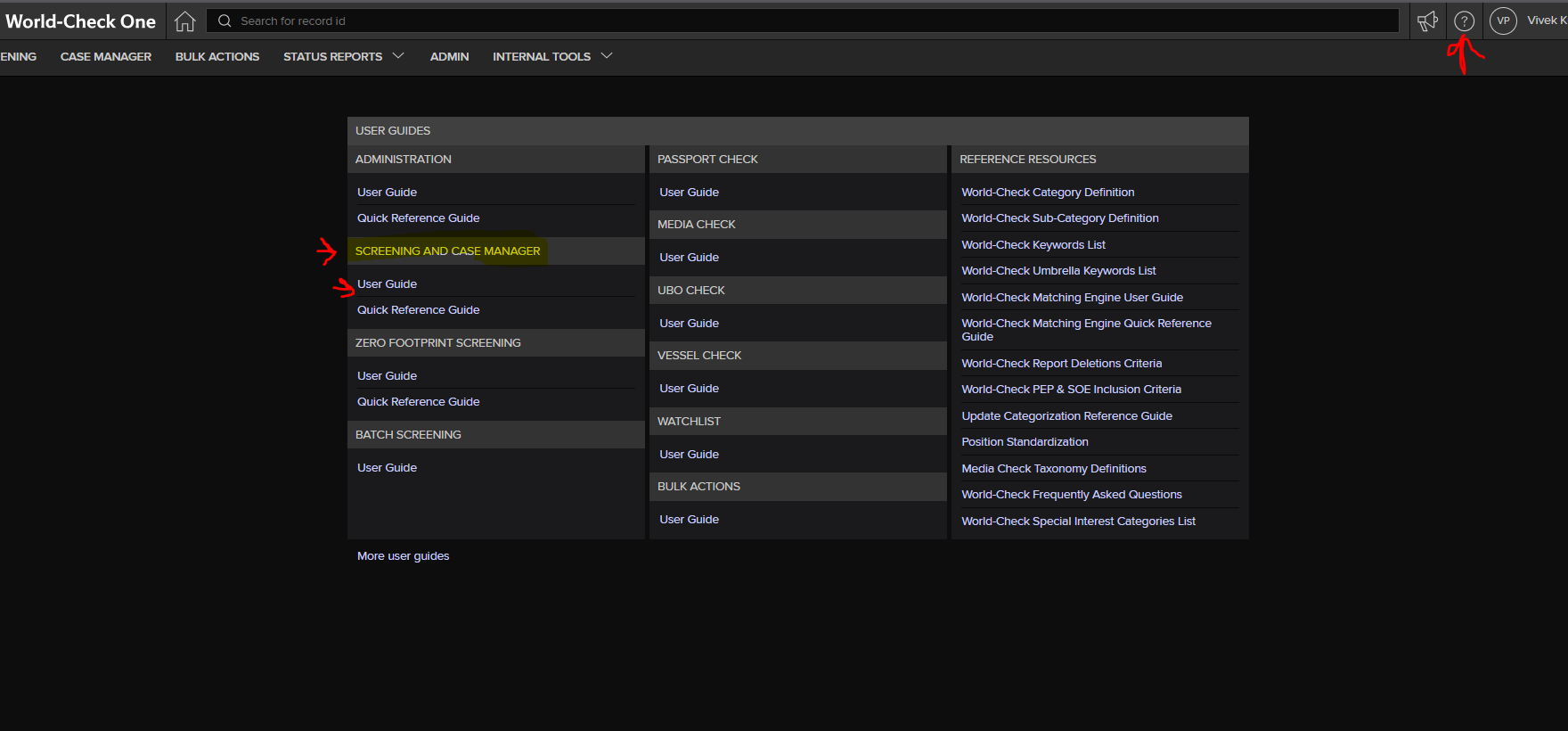The image size is (1568, 731).
Task: Open World-Check Matching Engine User Guide
Action: [x=1072, y=298]
